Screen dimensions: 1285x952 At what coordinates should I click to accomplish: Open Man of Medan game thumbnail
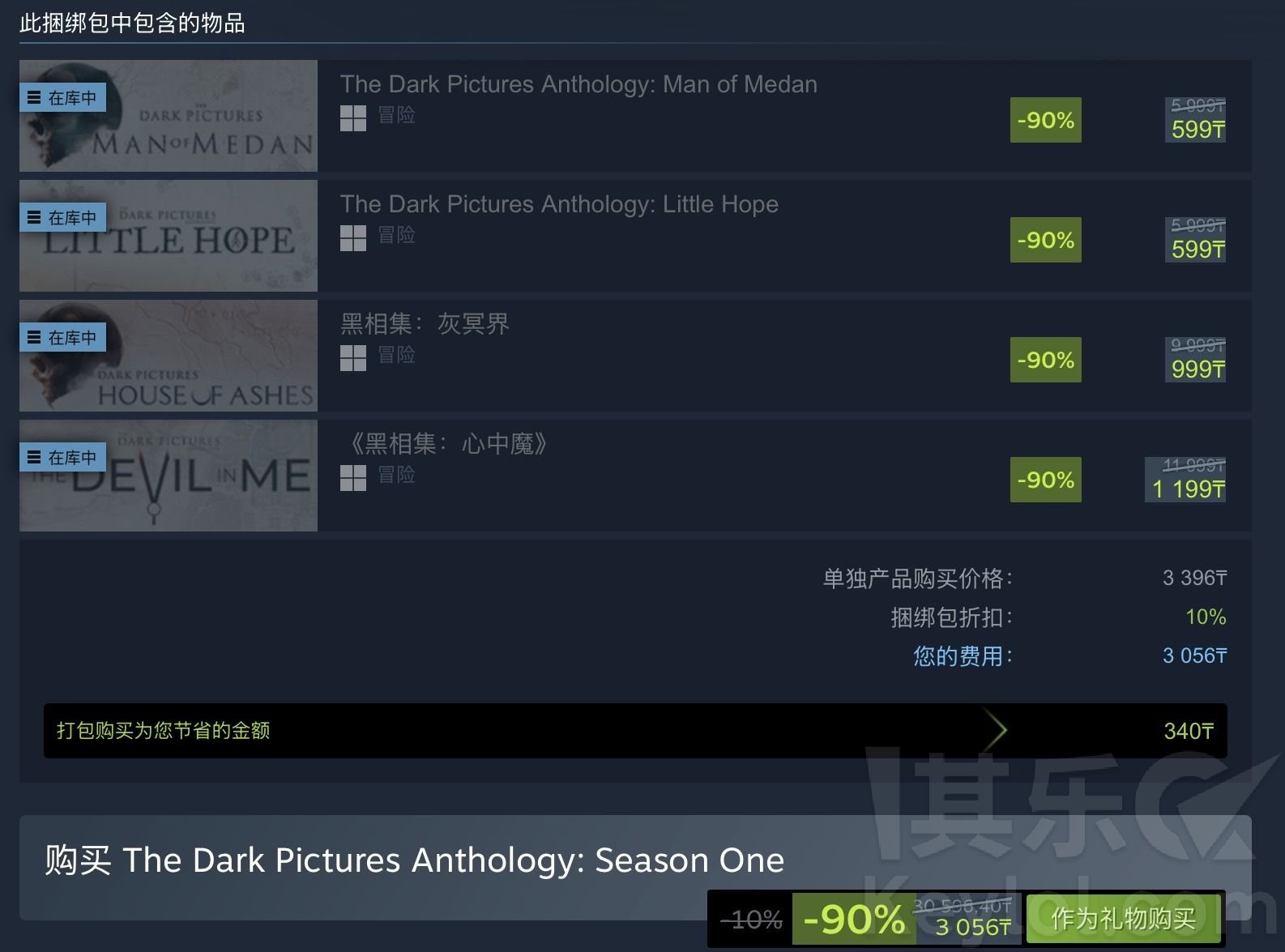[169, 116]
